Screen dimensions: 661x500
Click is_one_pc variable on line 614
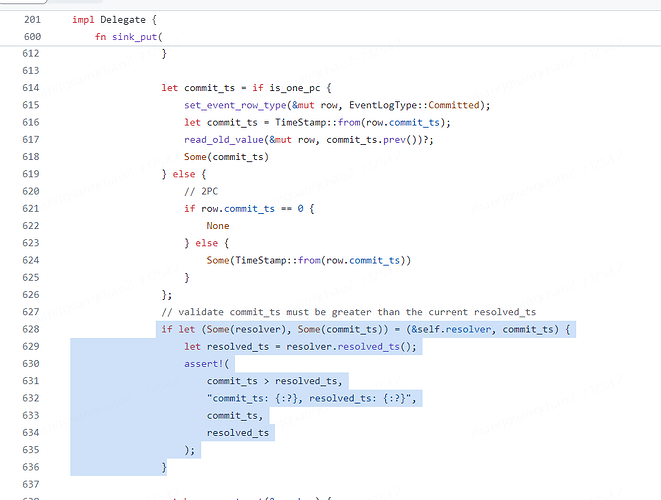(x=295, y=88)
